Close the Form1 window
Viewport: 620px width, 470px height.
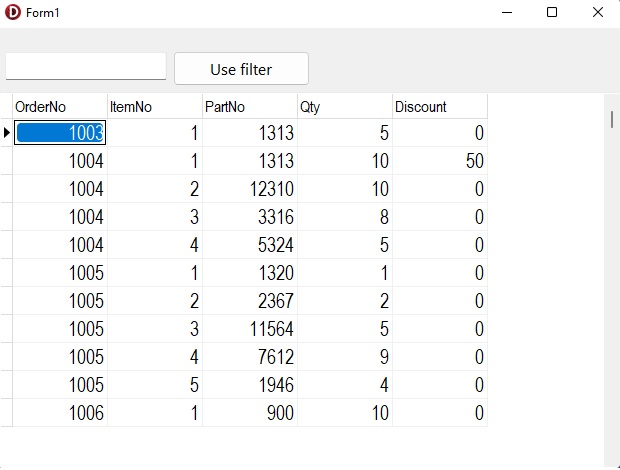click(598, 13)
